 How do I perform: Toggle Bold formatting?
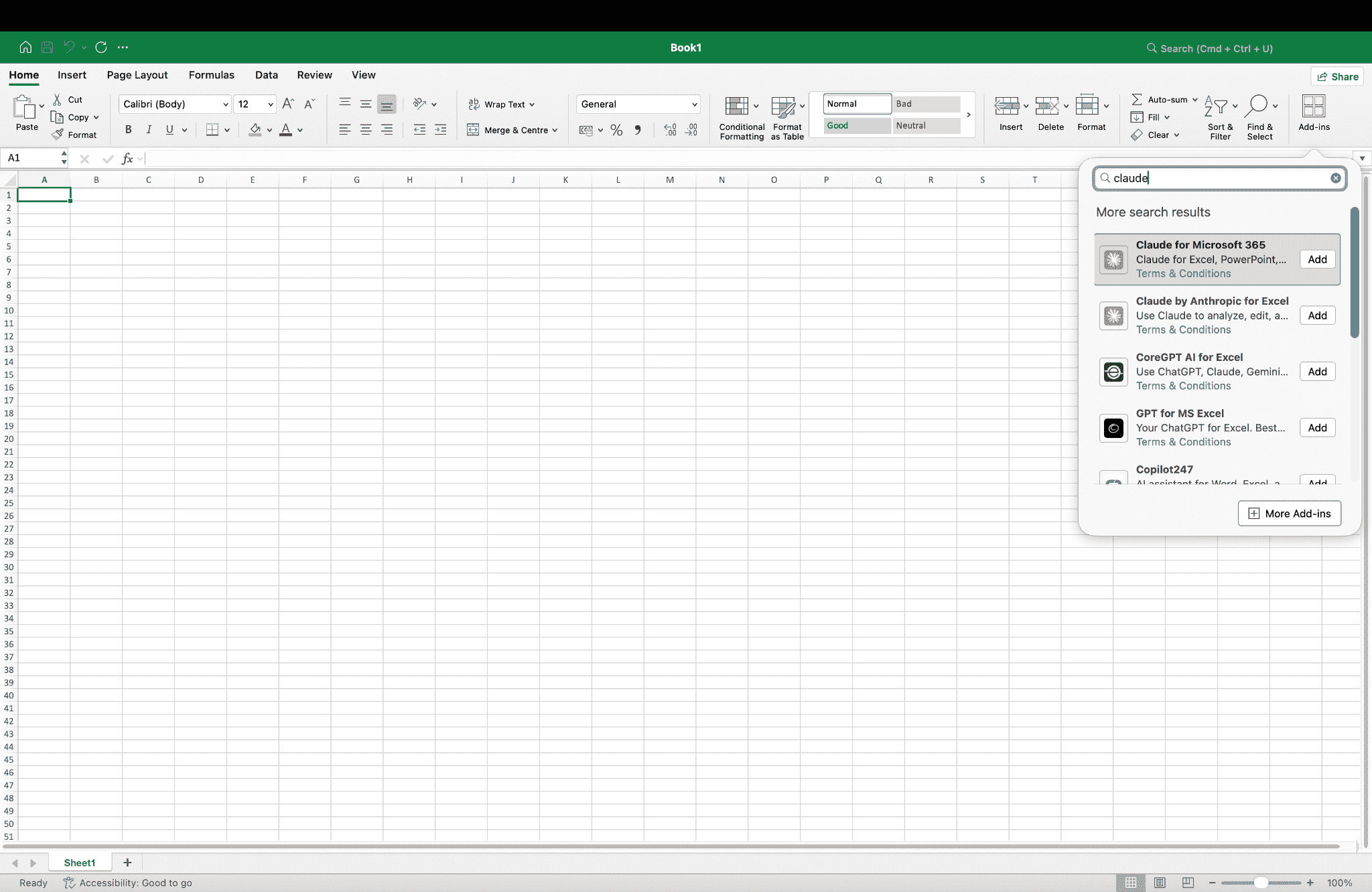(x=128, y=130)
